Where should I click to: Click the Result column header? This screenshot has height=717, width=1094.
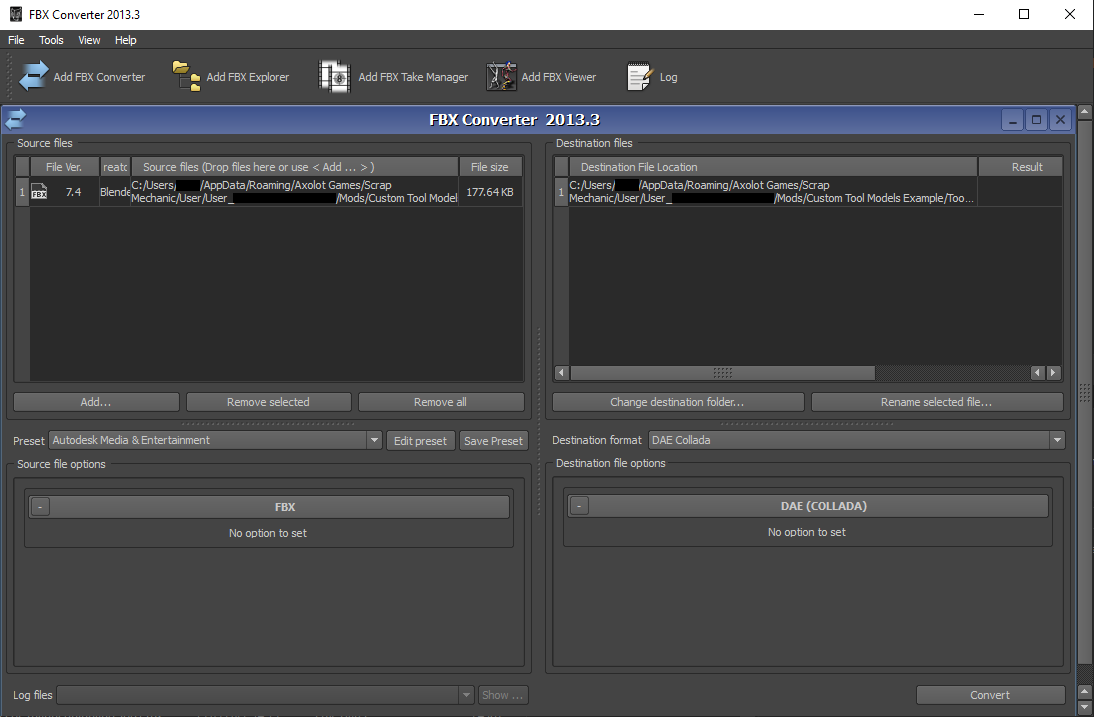coord(1021,167)
